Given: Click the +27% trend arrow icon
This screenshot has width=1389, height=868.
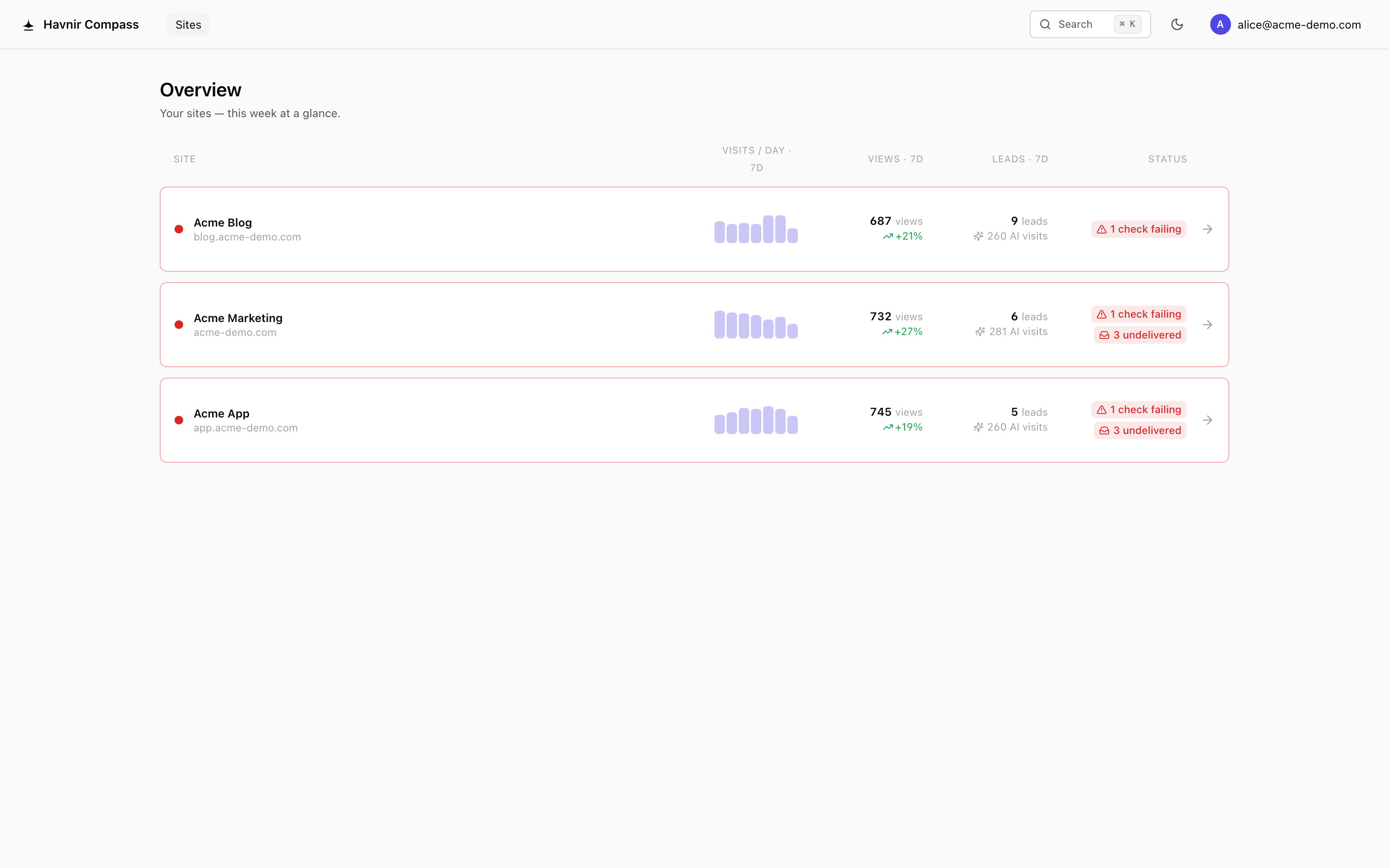Looking at the screenshot, I should [887, 332].
